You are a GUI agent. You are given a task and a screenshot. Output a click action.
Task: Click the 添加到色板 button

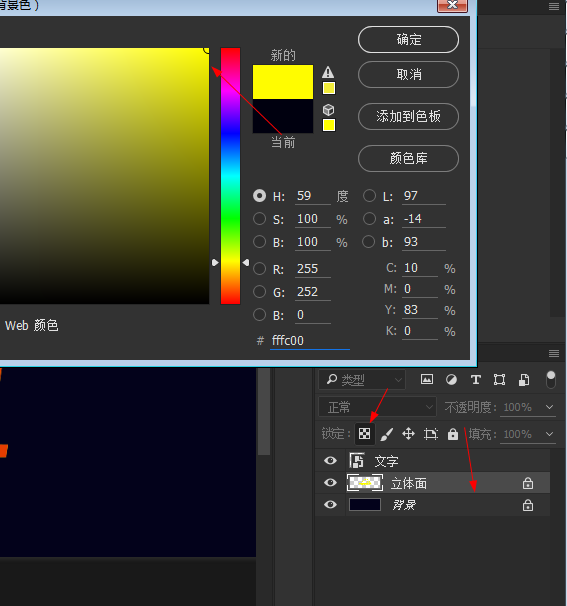click(x=409, y=116)
